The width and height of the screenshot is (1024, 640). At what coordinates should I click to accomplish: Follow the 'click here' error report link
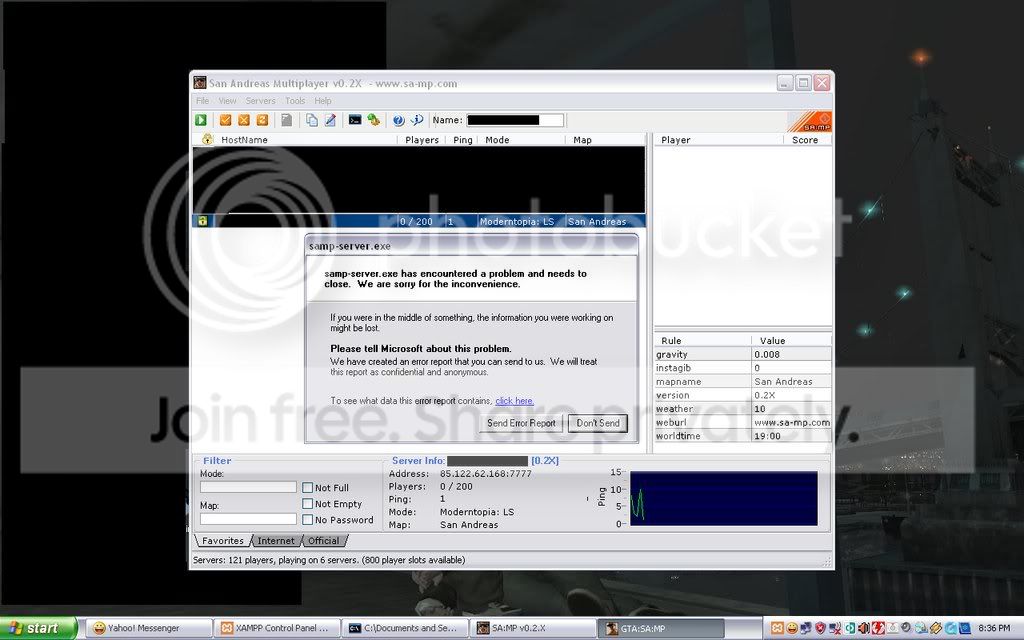tap(515, 401)
